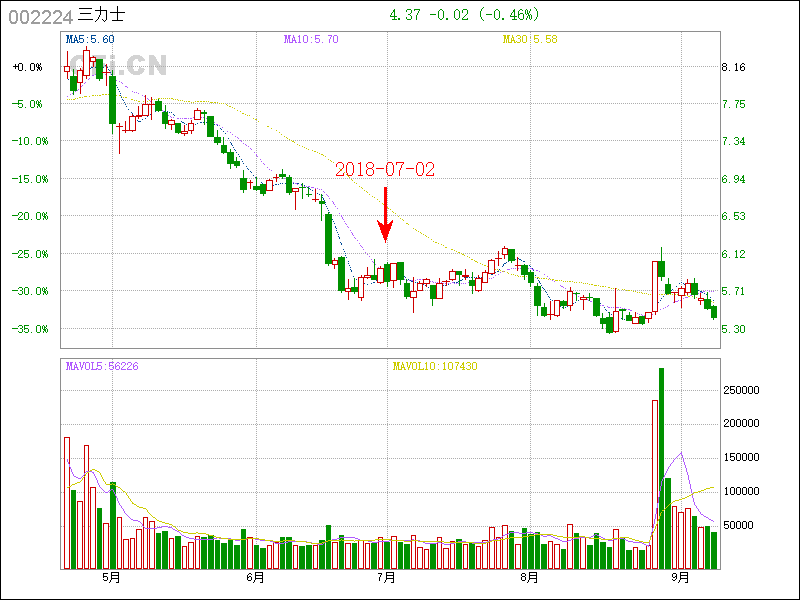Click the MA10:5.70 indicator label

311,39
